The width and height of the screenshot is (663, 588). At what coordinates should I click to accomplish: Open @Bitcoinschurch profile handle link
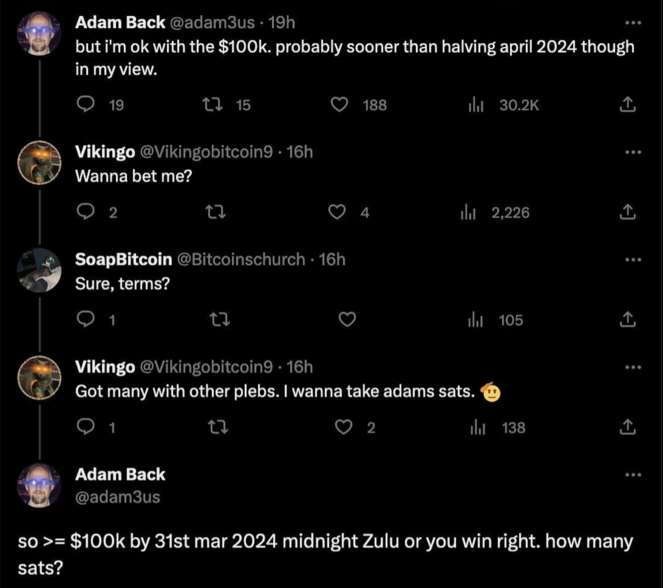[241, 260]
